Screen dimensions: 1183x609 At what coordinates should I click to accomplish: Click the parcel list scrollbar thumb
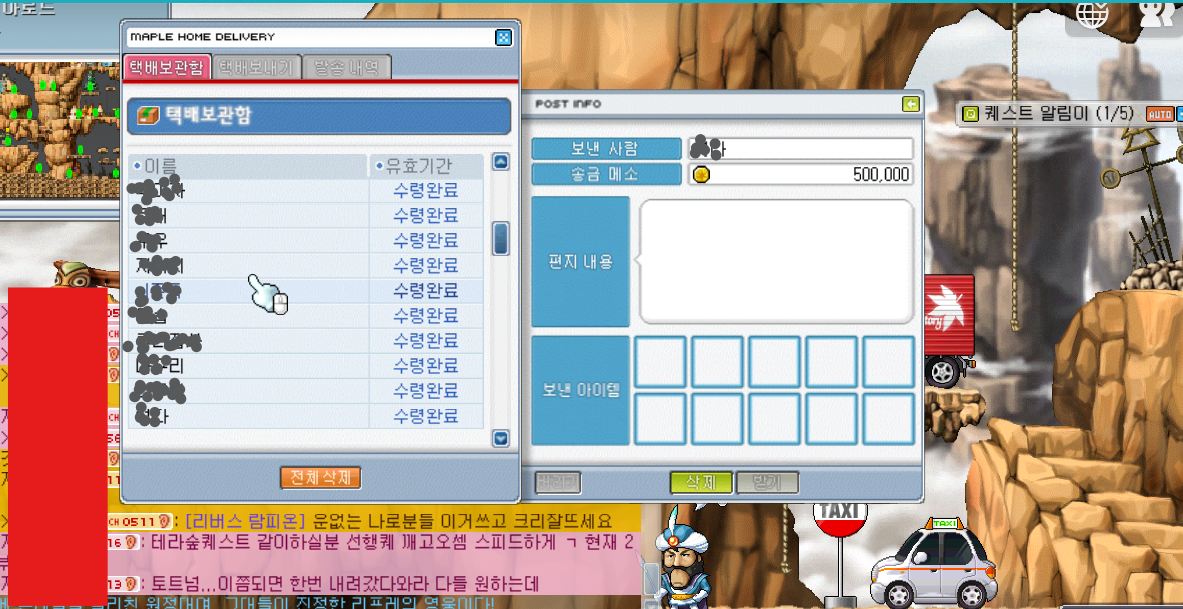(x=500, y=238)
